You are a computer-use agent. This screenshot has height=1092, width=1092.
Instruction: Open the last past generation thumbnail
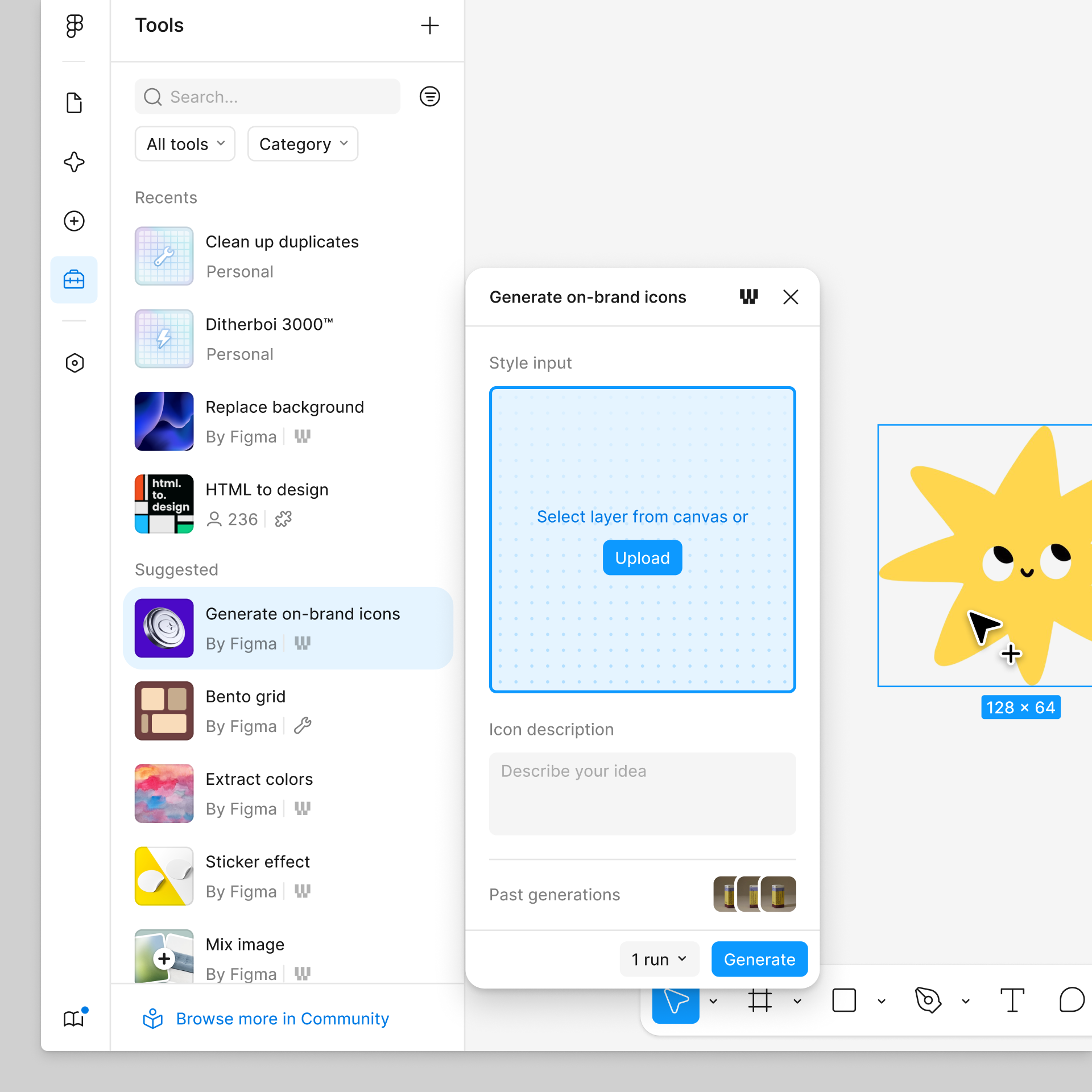click(779, 894)
